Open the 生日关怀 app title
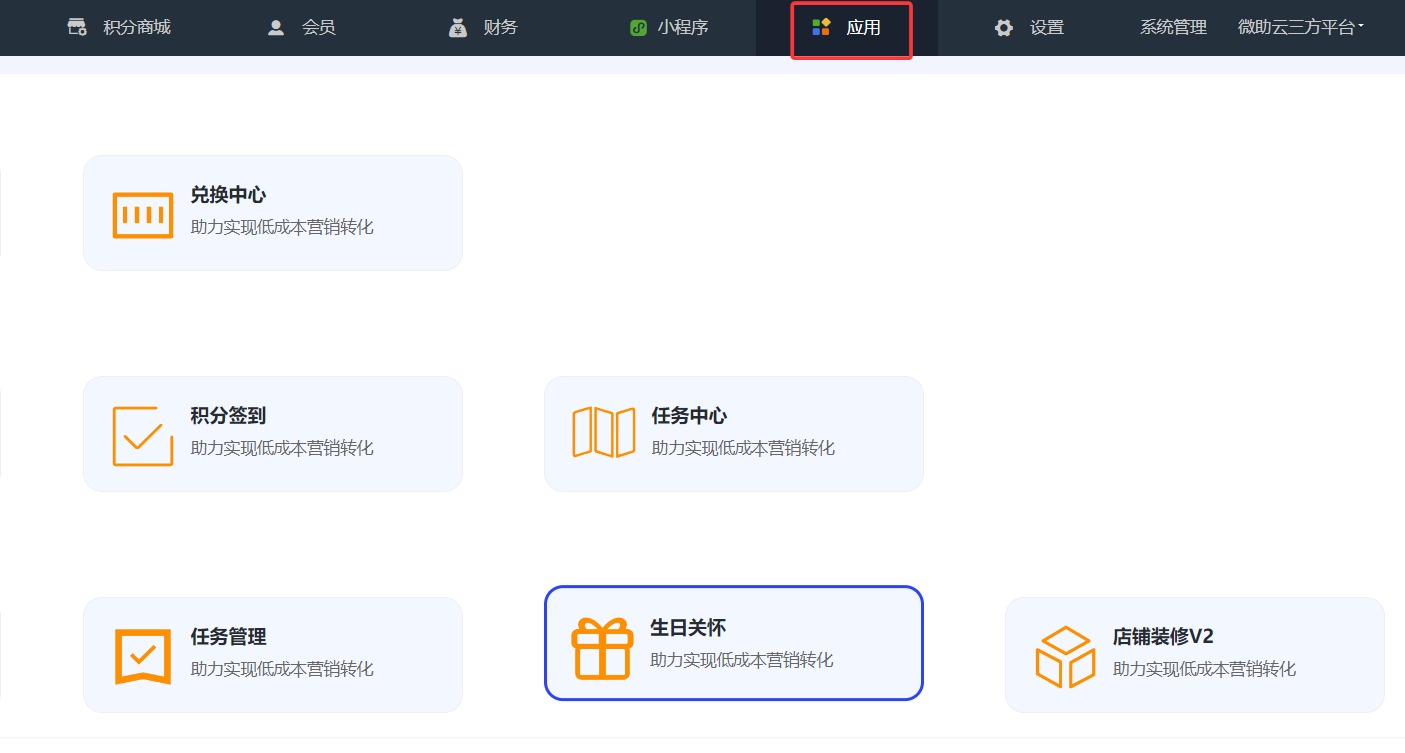This screenshot has width=1405, height=753. (x=688, y=628)
